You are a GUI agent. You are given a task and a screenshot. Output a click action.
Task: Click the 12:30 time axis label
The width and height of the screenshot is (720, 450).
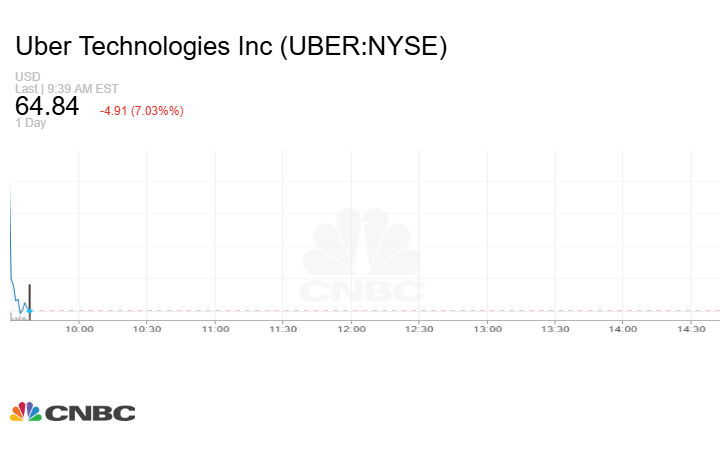(419, 328)
